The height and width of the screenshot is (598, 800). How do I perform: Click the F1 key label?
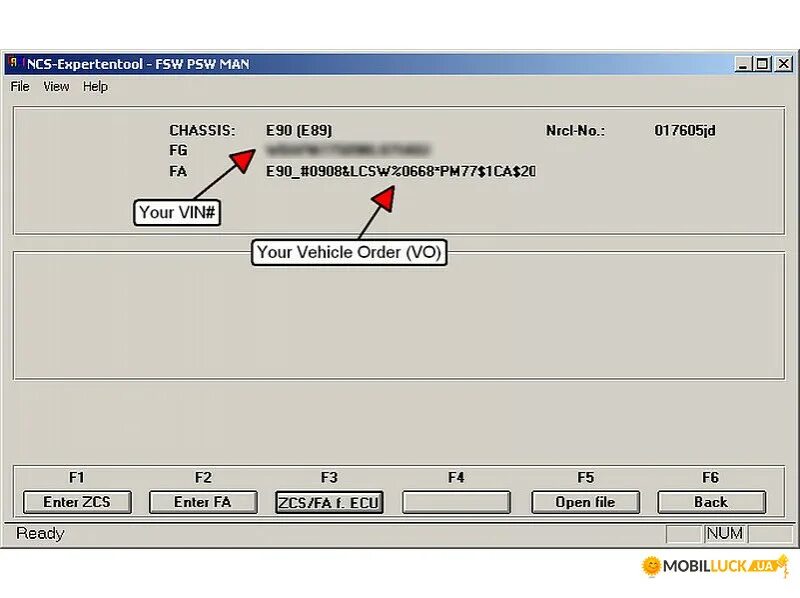pos(77,478)
